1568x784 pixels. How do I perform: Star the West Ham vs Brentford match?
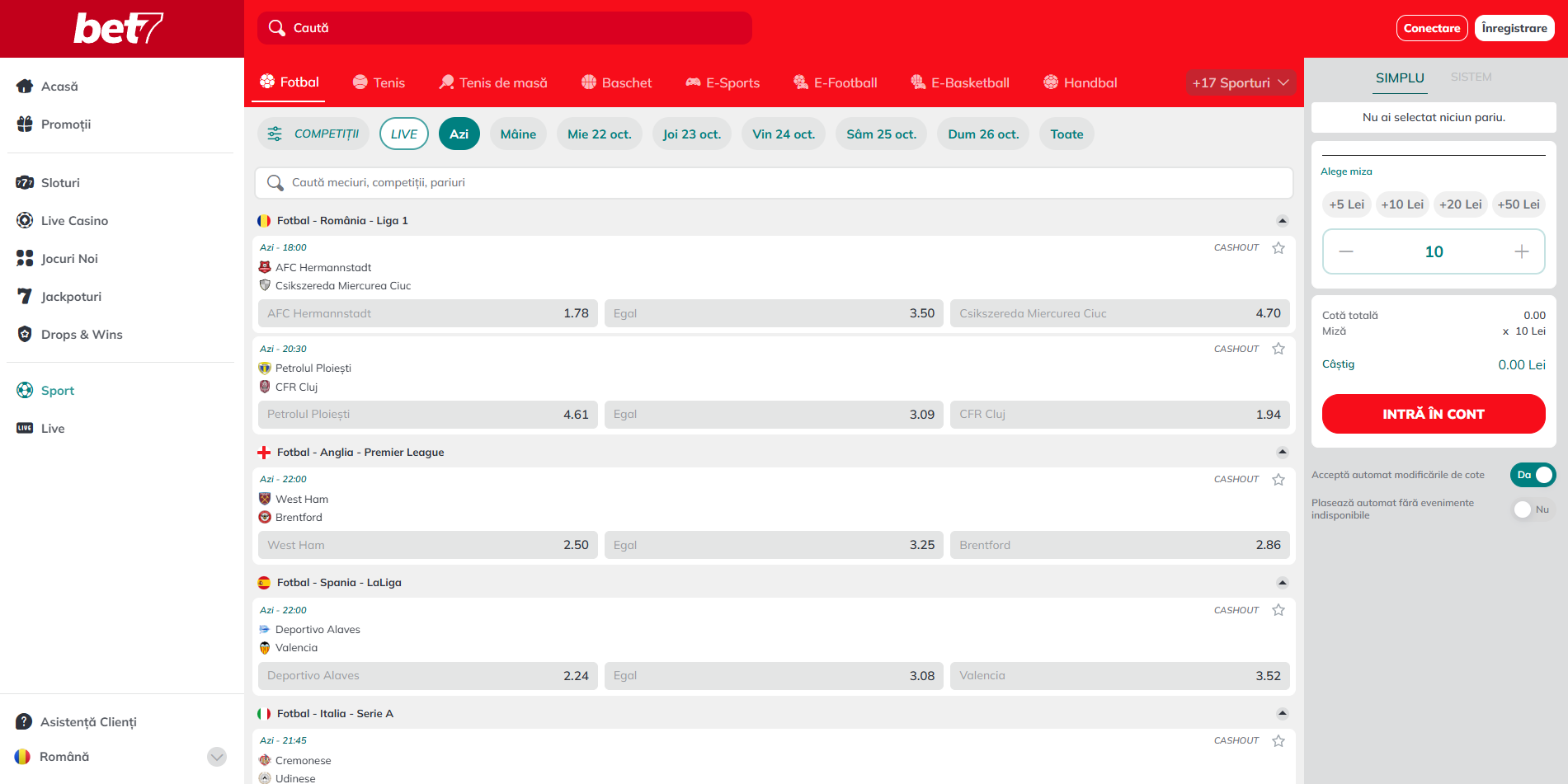click(x=1278, y=479)
